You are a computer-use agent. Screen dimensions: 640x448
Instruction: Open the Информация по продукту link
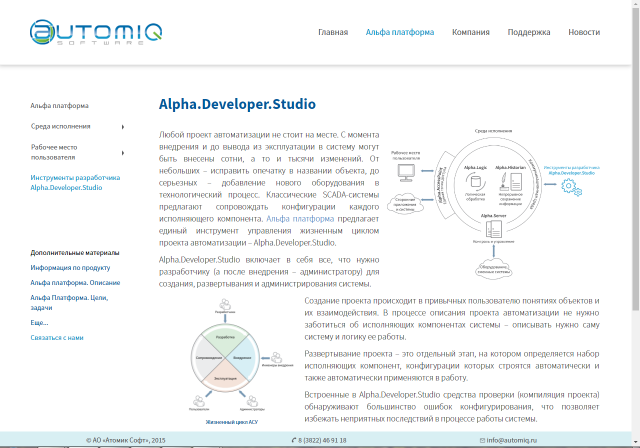[x=70, y=268]
